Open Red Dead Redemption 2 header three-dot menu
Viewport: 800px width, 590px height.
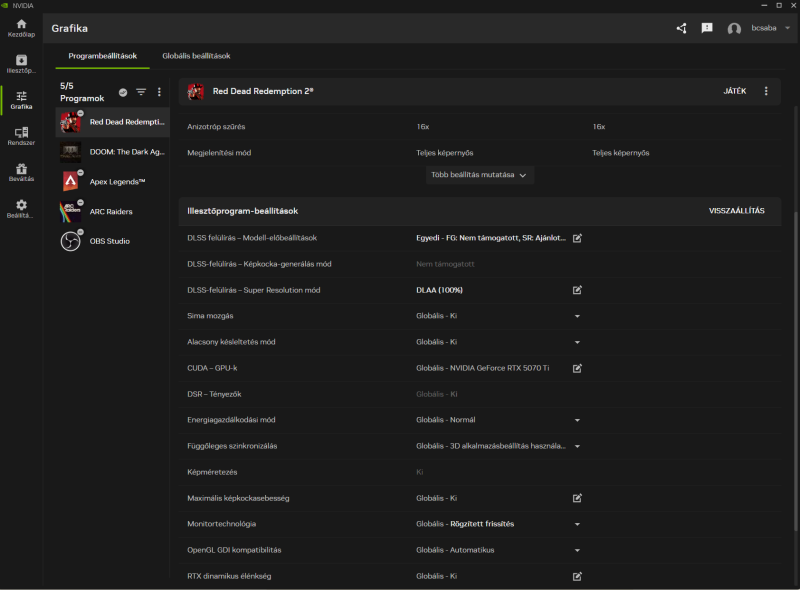(766, 91)
